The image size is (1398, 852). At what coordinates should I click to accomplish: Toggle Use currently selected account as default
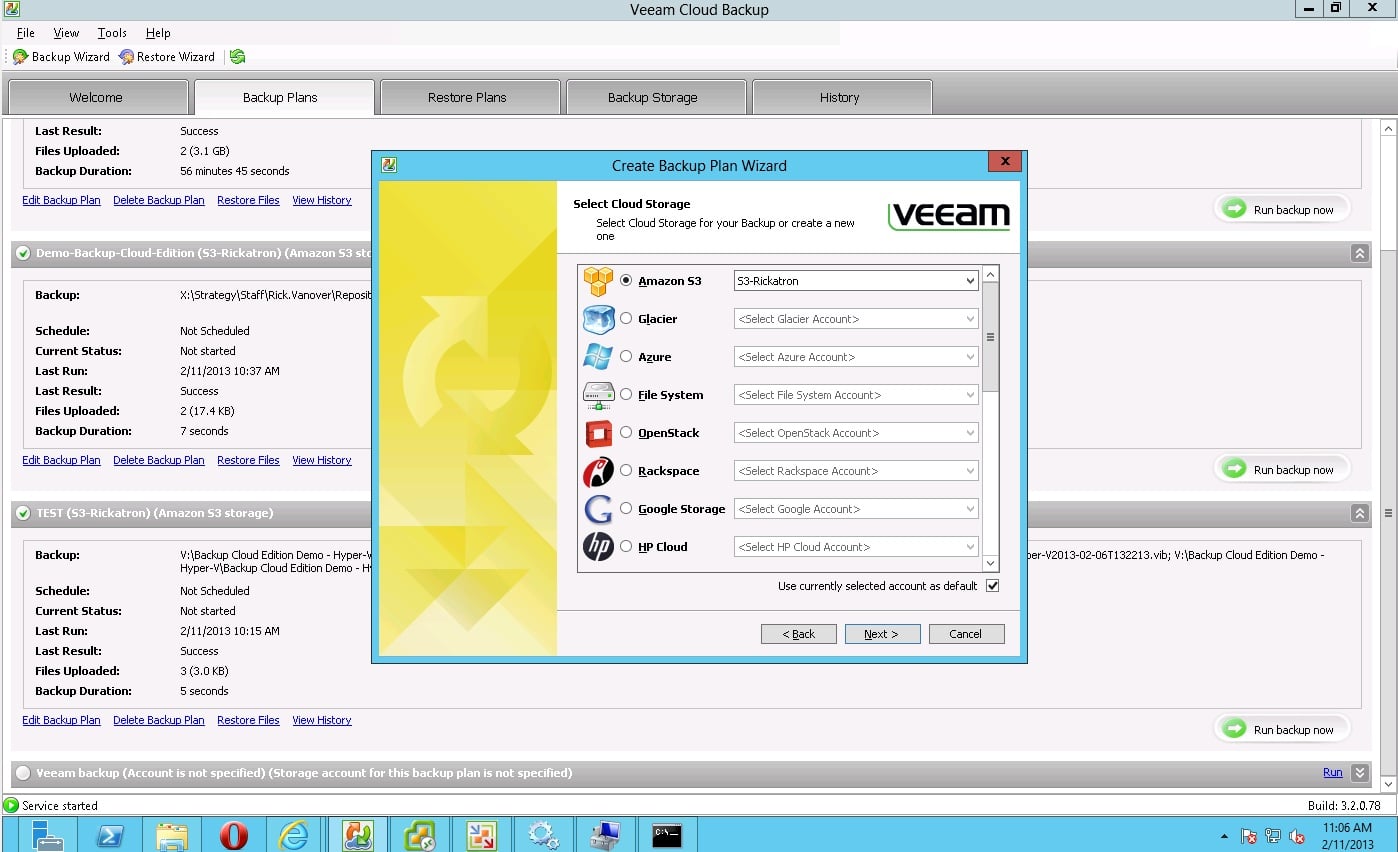[992, 586]
